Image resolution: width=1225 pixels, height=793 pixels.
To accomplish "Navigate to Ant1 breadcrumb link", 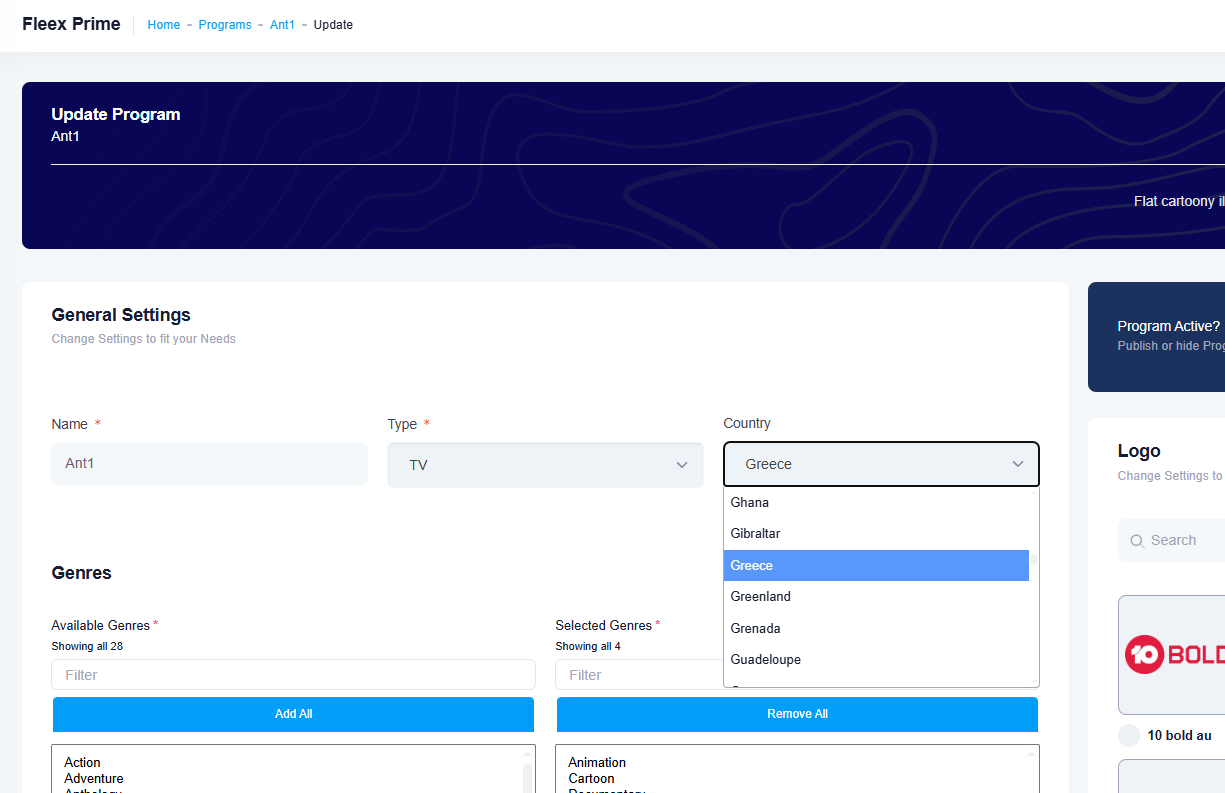I will coord(282,25).
